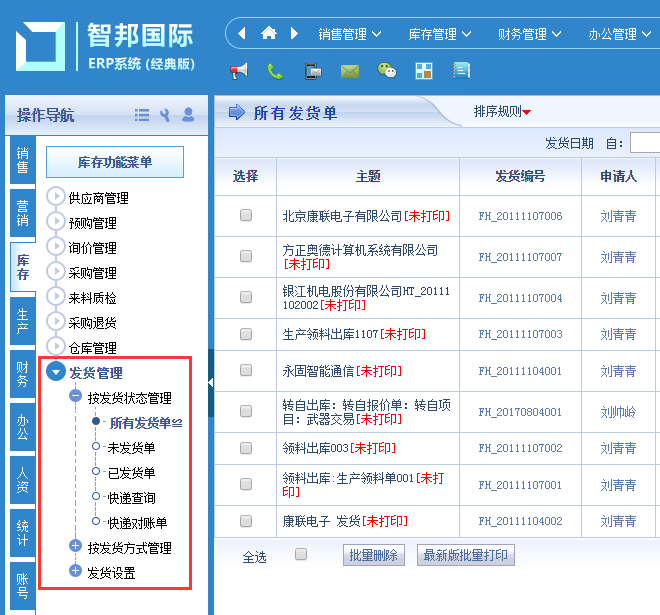The height and width of the screenshot is (615, 660).
Task: Open applicant 刘帅岭 link
Action: pos(618,412)
